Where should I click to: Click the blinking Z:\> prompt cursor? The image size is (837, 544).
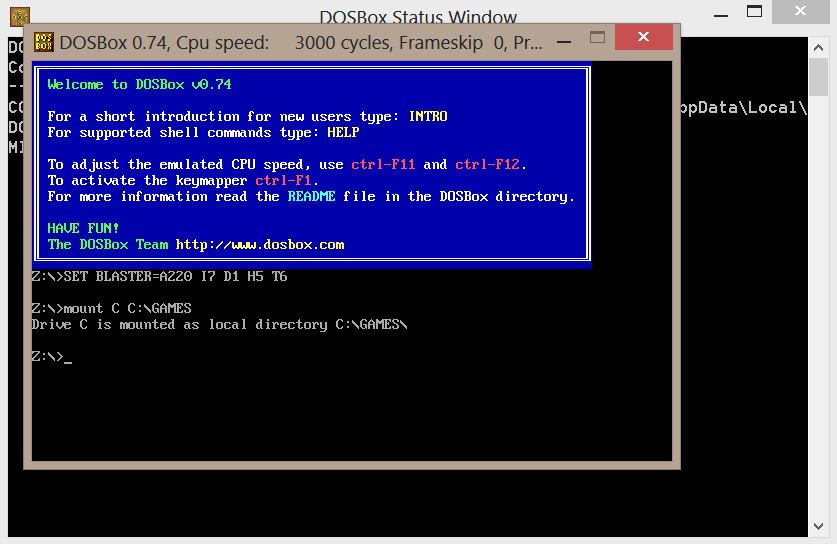point(68,361)
